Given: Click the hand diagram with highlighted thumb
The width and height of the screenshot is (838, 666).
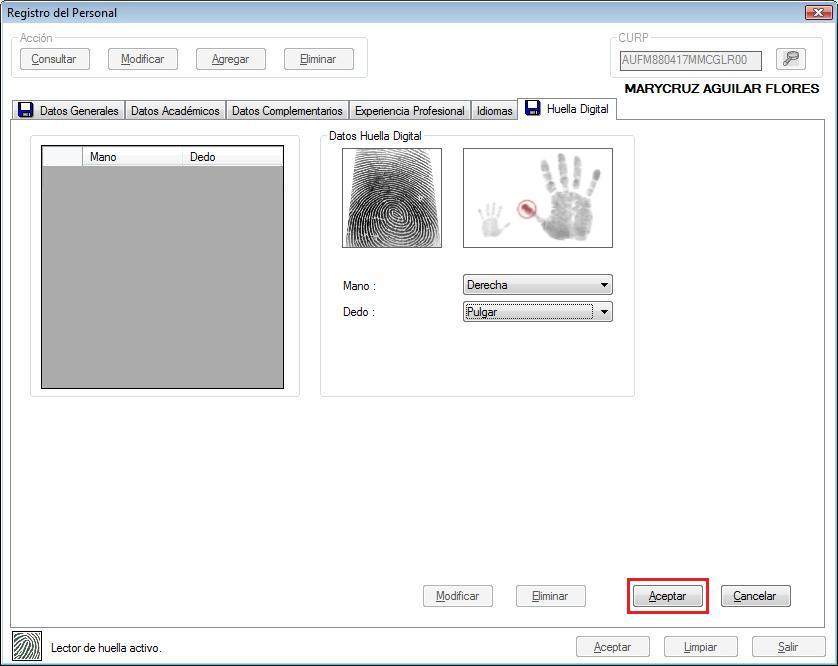Looking at the screenshot, I should click(538, 198).
